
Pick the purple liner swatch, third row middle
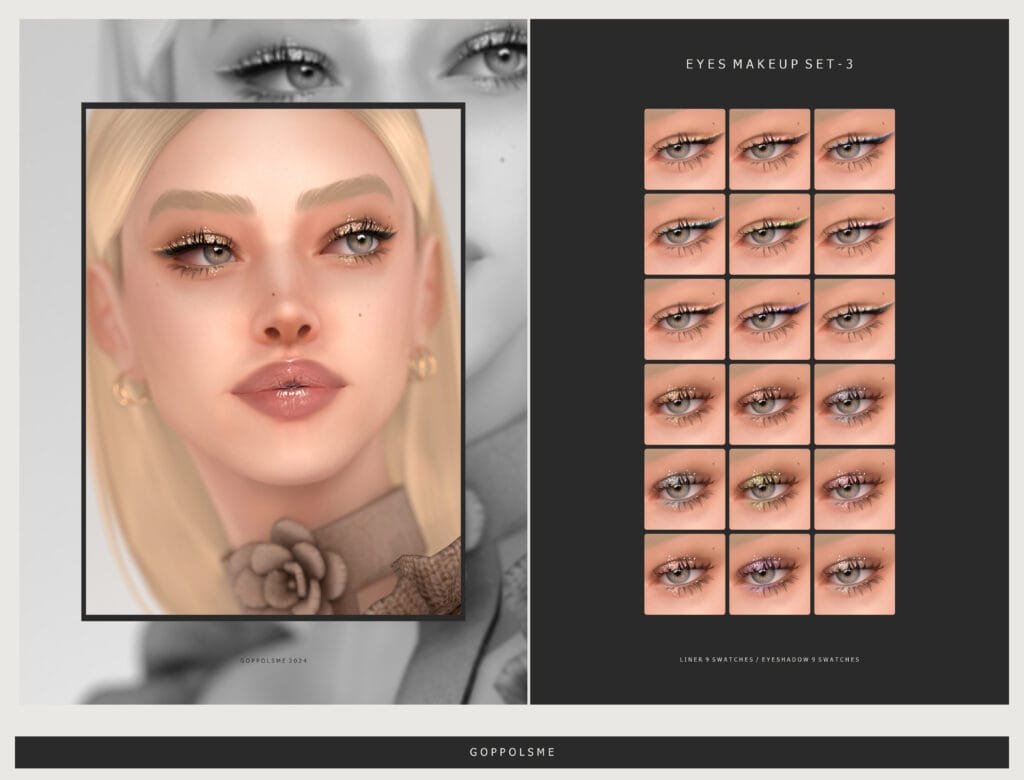click(769, 319)
